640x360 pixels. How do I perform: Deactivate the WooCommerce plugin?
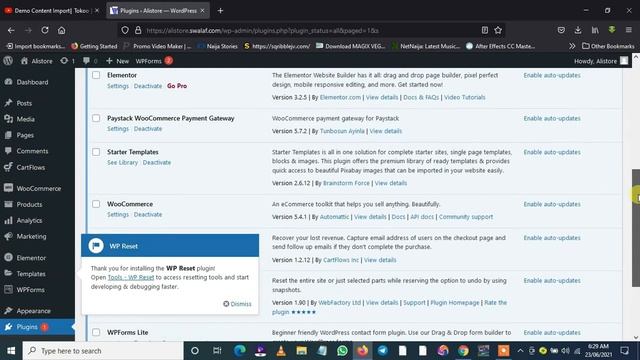click(x=148, y=214)
